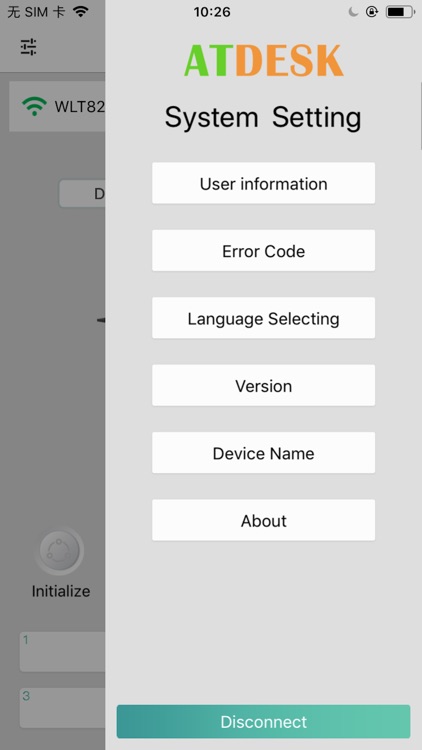422x750 pixels.
Task: Tap the System Setting title
Action: pyautogui.click(x=263, y=117)
